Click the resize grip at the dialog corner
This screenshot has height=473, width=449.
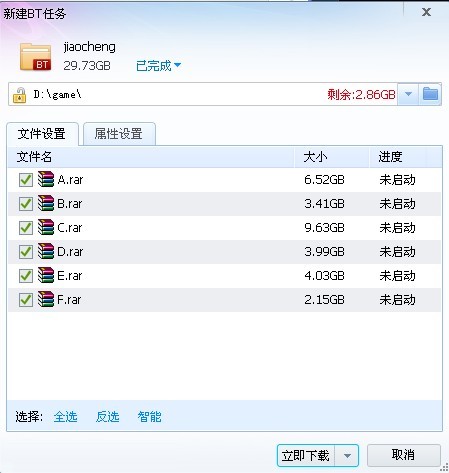click(x=444, y=467)
